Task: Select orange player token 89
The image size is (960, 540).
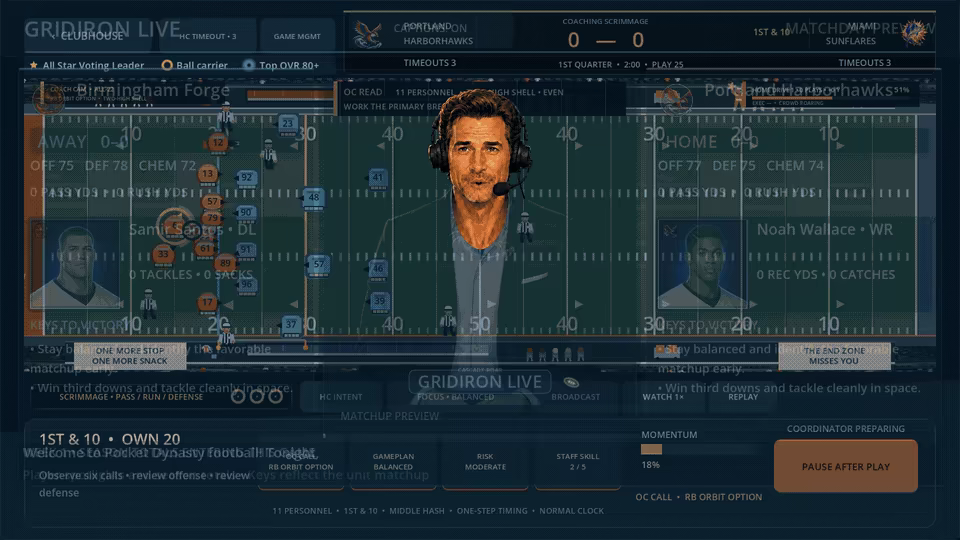Action: pos(225,263)
